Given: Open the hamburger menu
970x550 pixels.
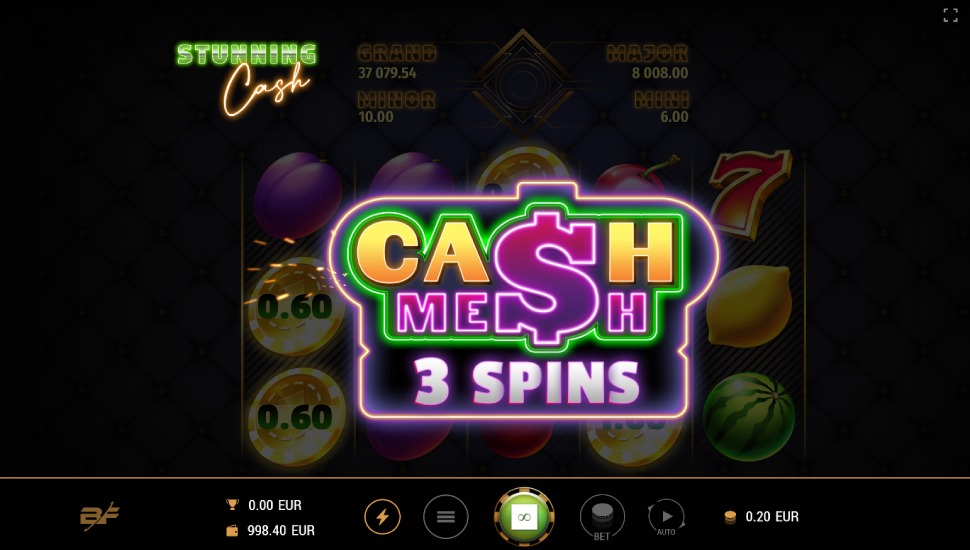Looking at the screenshot, I should 445,517.
